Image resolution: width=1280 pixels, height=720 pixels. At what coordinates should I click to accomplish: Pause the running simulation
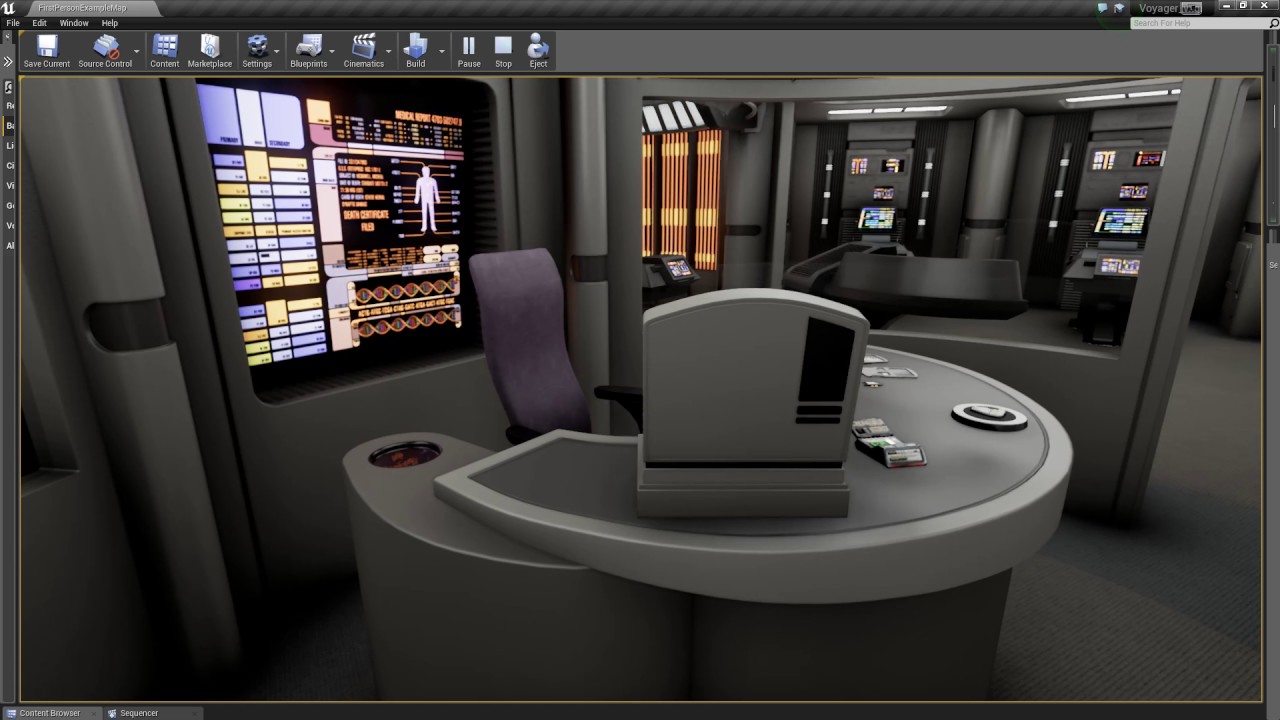(469, 51)
